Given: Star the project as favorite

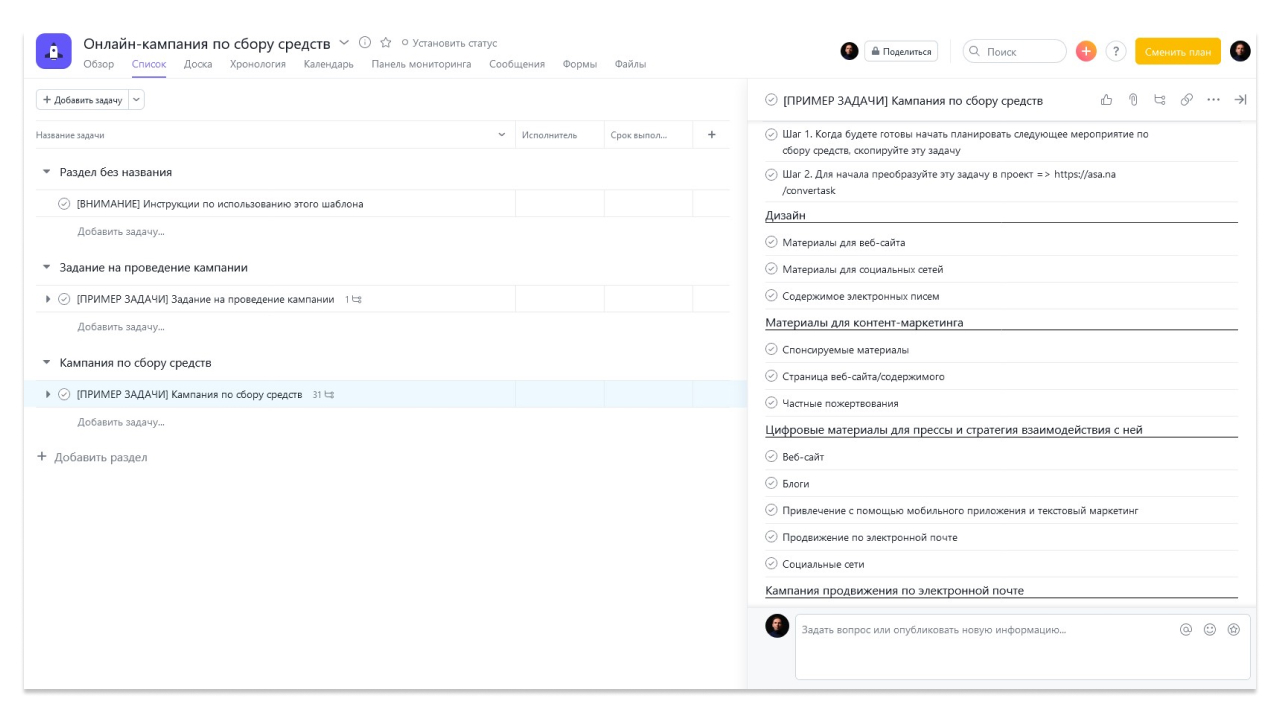Looking at the screenshot, I should 386,43.
